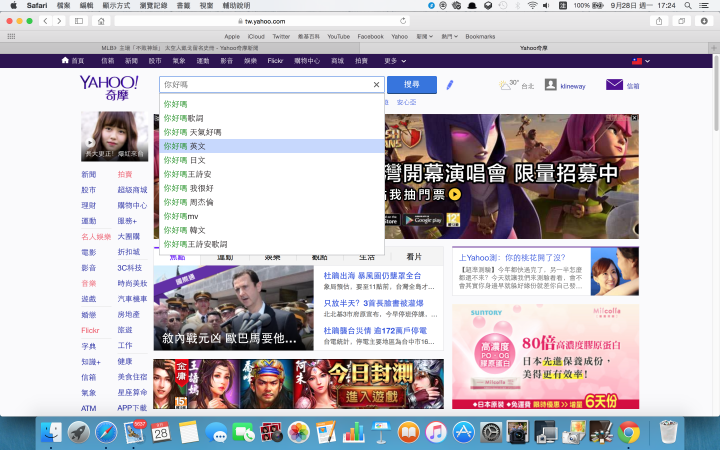This screenshot has width=720, height=450.
Task: Click the blue 搜尋 button
Action: [x=411, y=84]
